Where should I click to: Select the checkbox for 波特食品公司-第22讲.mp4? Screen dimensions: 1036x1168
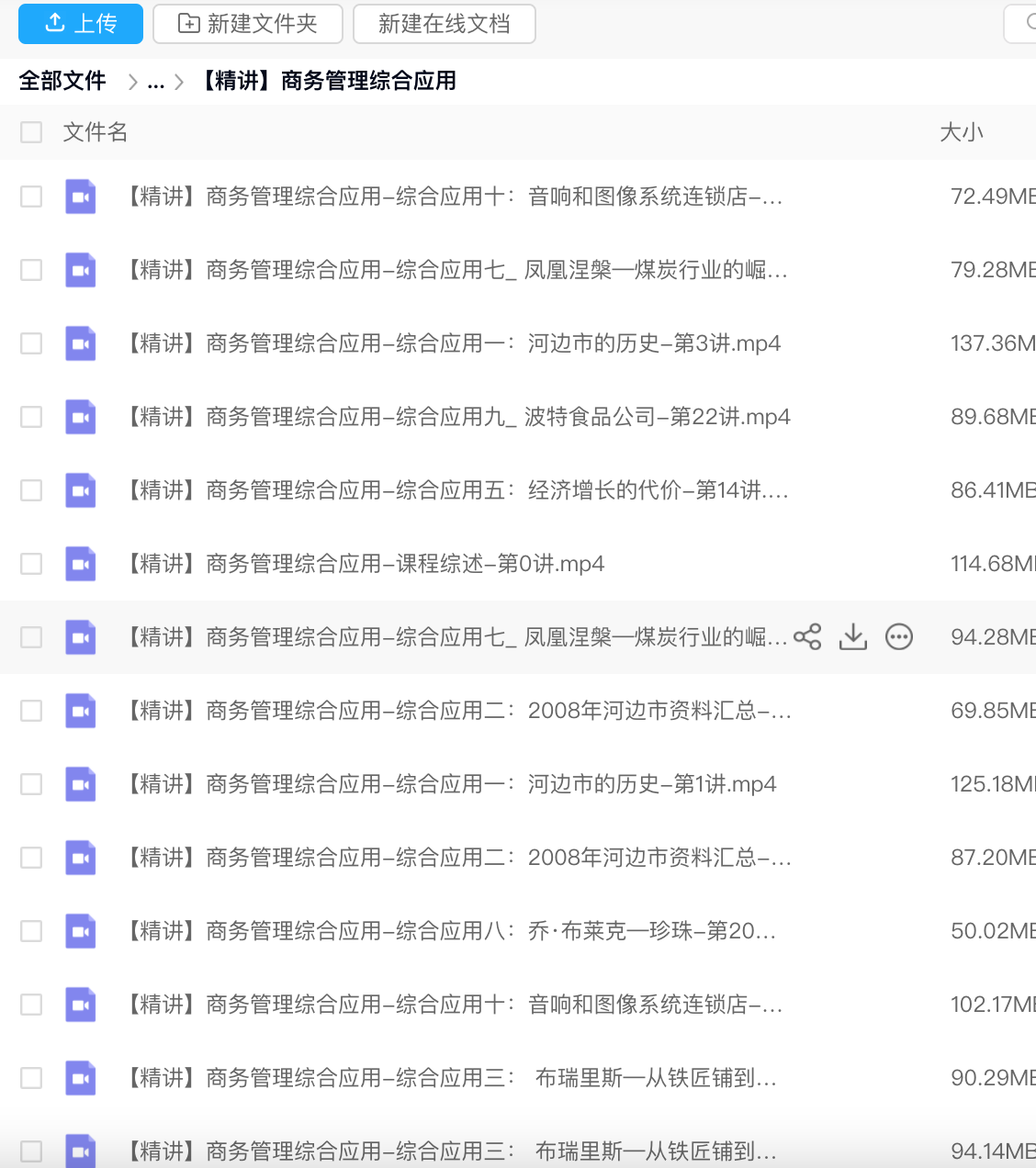pos(31,417)
